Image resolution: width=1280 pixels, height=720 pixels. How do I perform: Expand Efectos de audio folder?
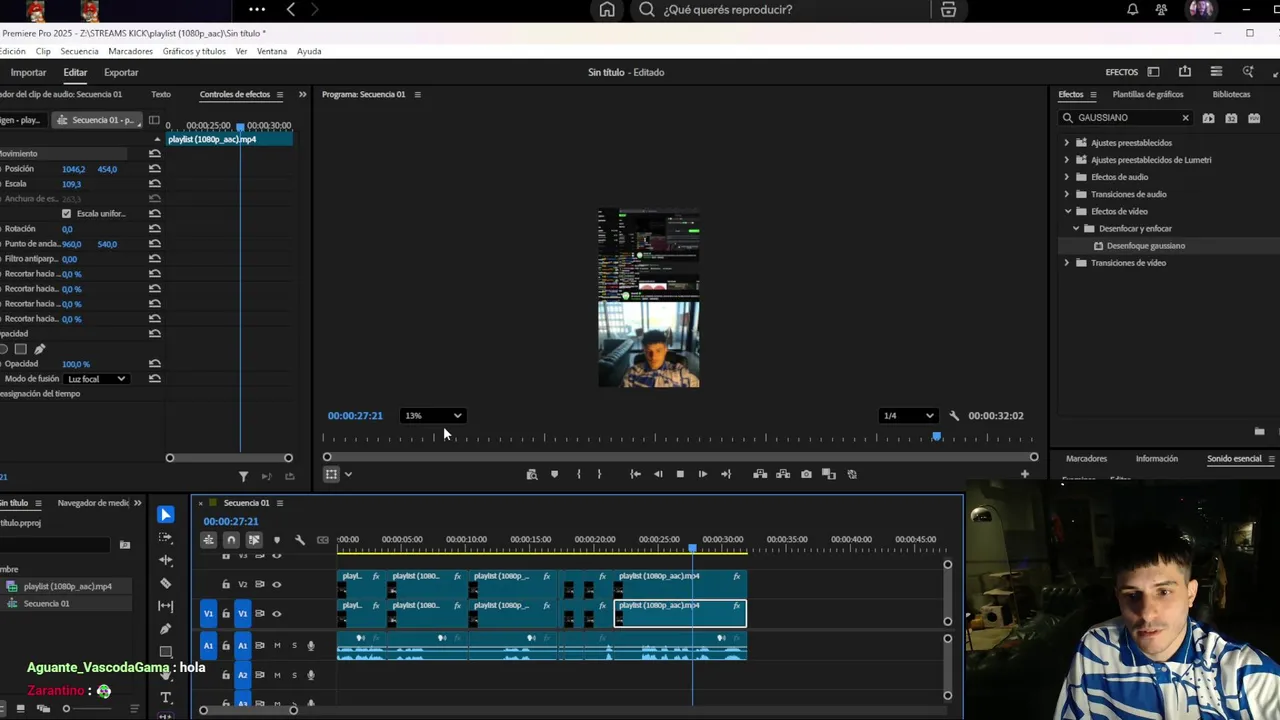1066,177
